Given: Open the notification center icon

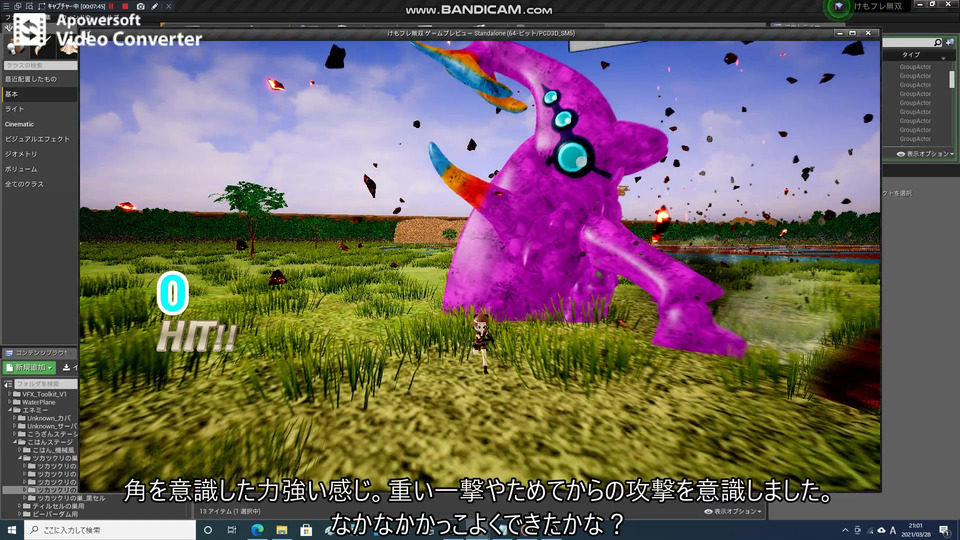Looking at the screenshot, I should [x=945, y=530].
